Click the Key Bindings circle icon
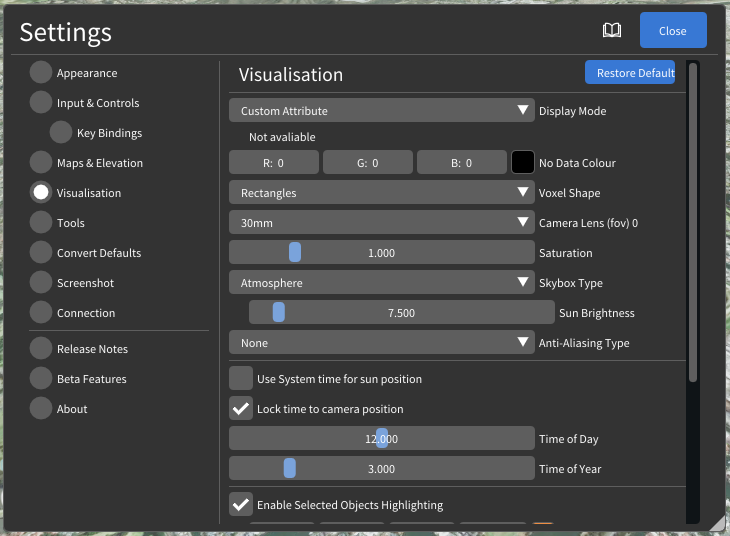Image resolution: width=730 pixels, height=536 pixels. [61, 133]
